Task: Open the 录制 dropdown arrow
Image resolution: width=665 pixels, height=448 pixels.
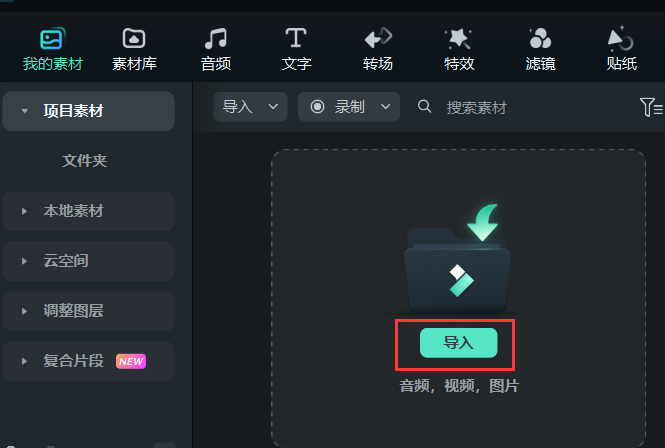Action: (x=385, y=106)
